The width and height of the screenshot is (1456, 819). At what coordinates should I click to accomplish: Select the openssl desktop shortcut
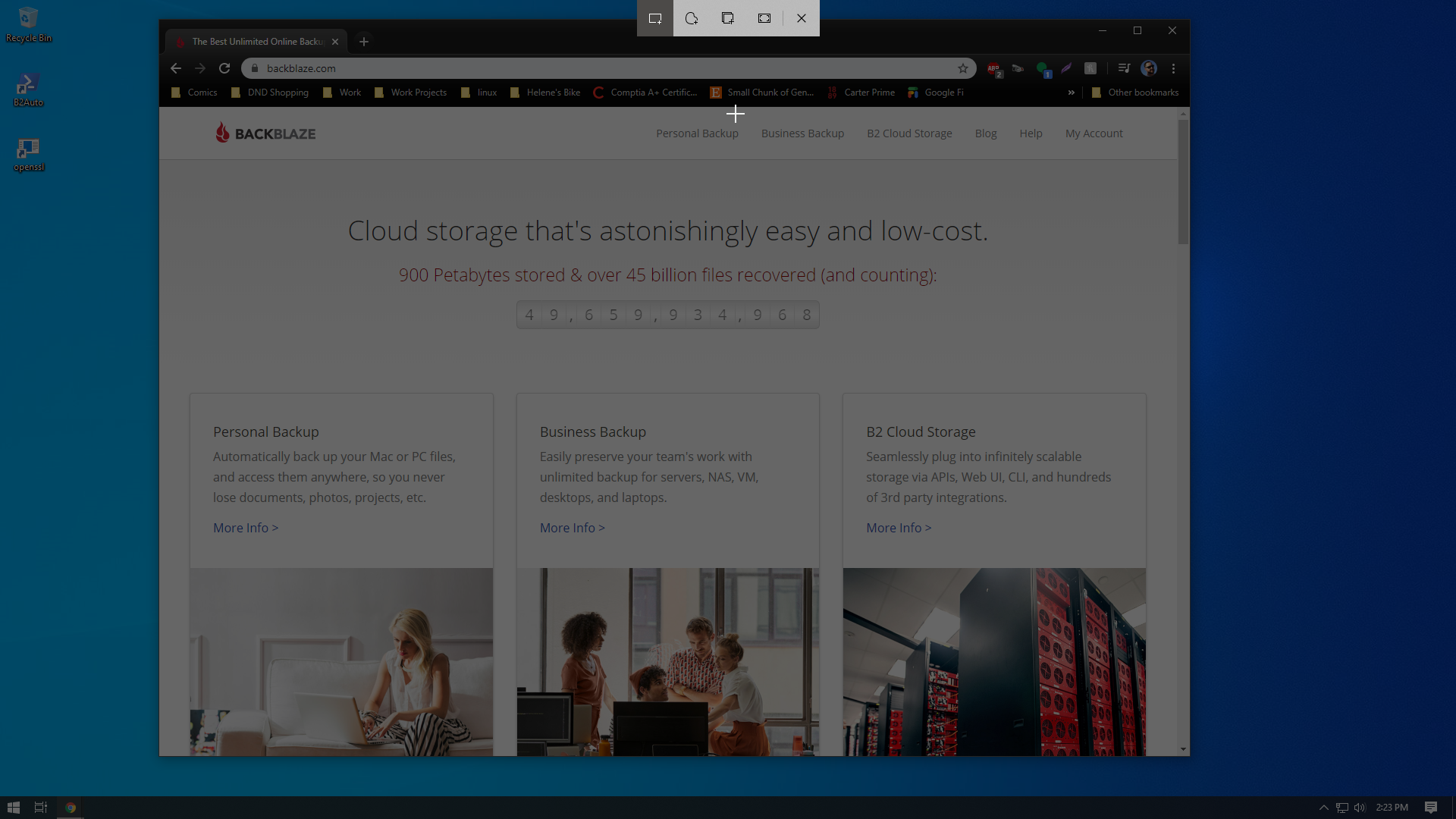click(x=29, y=155)
